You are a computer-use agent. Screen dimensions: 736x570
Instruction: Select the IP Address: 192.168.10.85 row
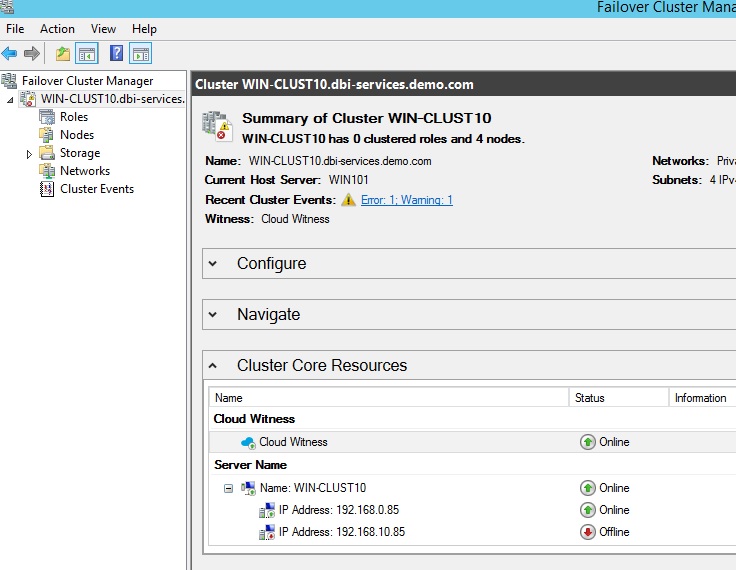472,532
